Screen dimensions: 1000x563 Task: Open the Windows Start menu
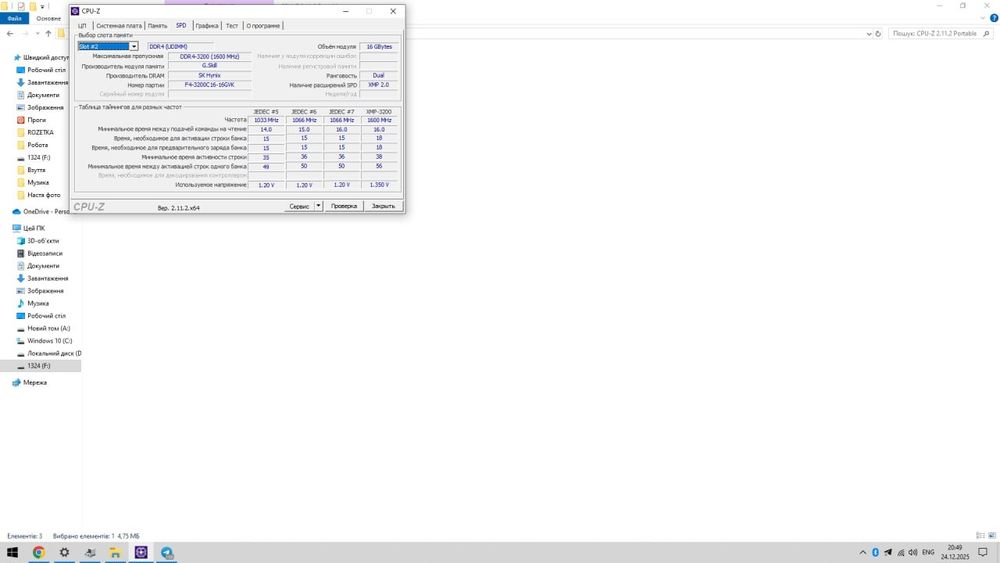tap(12, 552)
